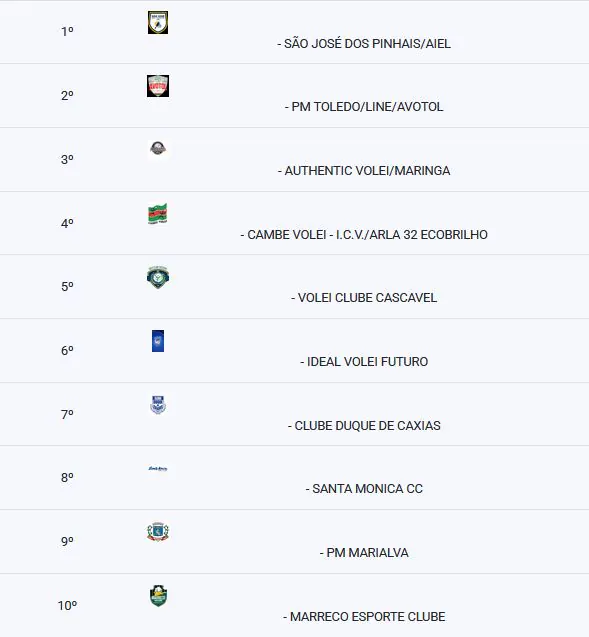The width and height of the screenshot is (589, 637).
Task: Open CAMBE VOLEI - I.C.V./ARLA 32 ECOBRILHO entry
Action: pos(364,234)
